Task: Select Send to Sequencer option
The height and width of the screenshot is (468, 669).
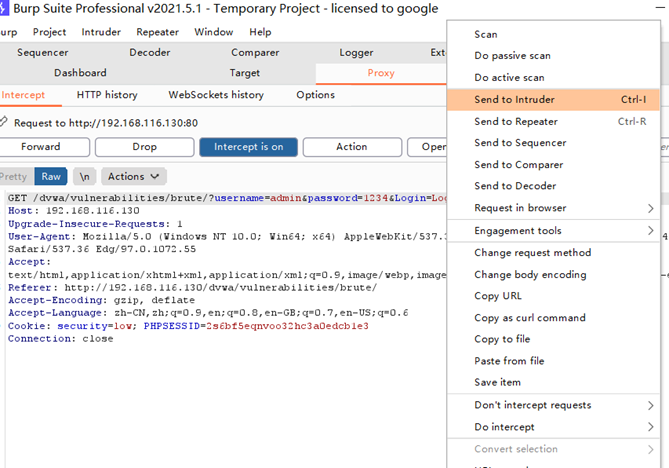Action: 553,143
